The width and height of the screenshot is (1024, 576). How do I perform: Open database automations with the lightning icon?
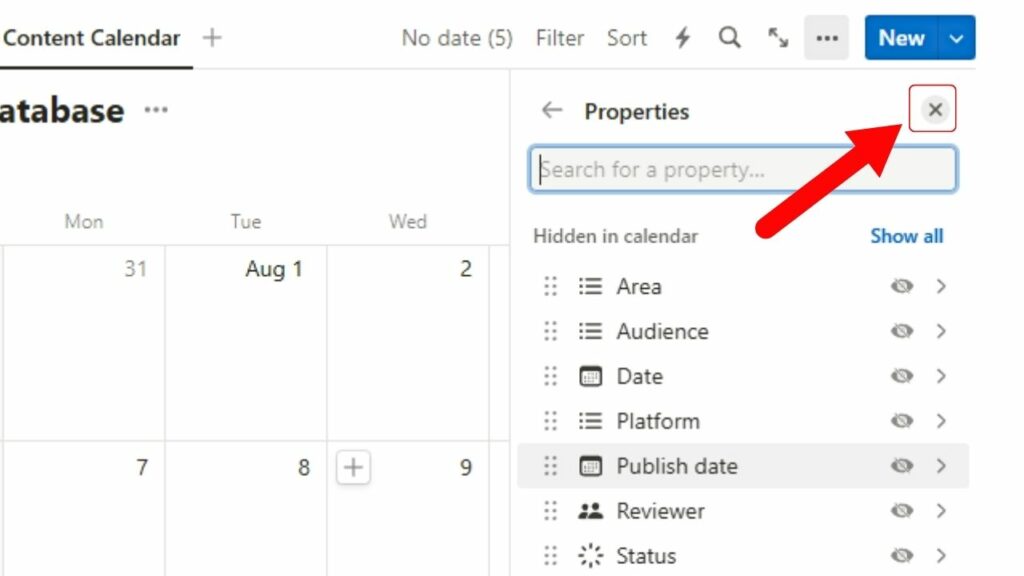click(x=681, y=38)
